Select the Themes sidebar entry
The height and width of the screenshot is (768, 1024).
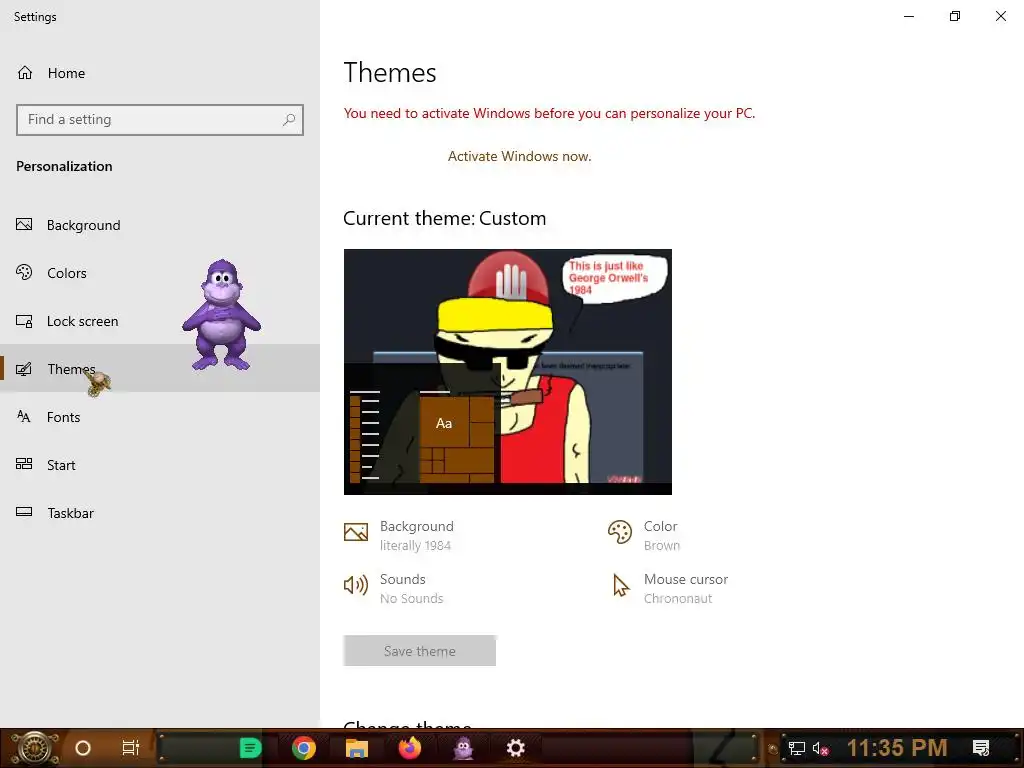click(x=160, y=369)
